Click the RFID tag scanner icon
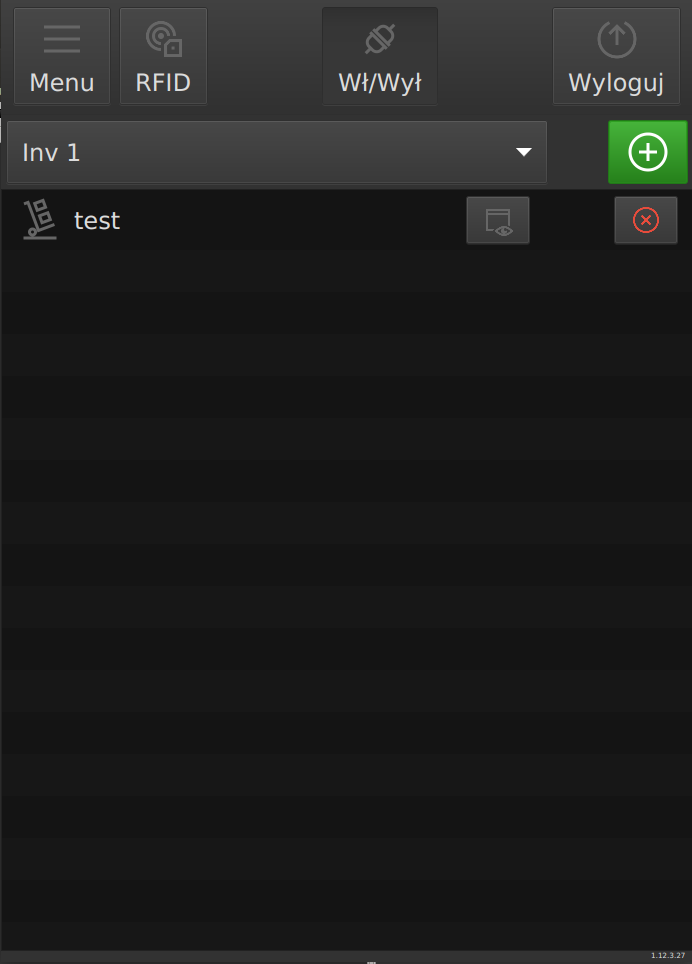This screenshot has width=692, height=964. (x=163, y=39)
